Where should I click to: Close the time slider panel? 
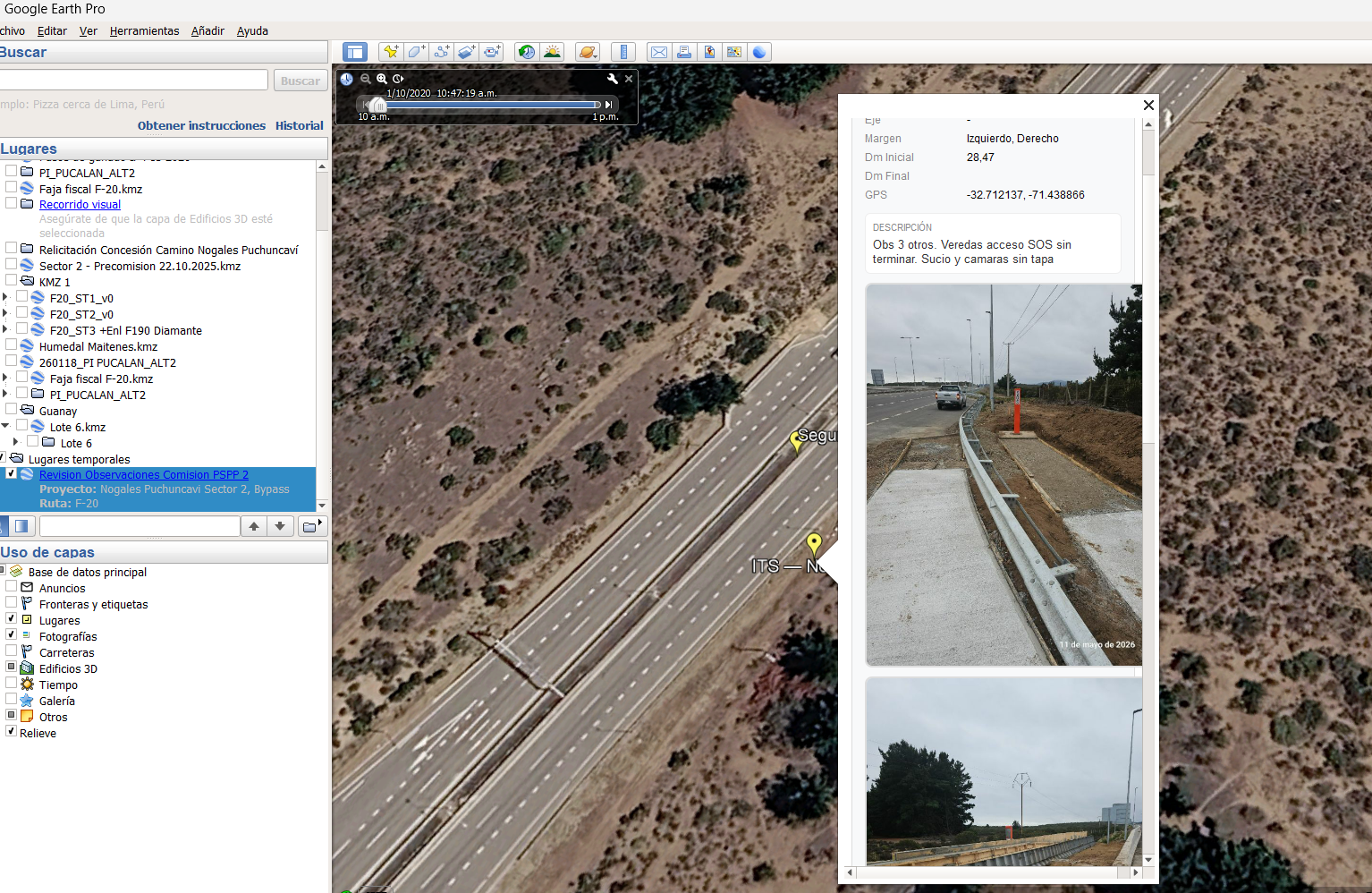629,79
